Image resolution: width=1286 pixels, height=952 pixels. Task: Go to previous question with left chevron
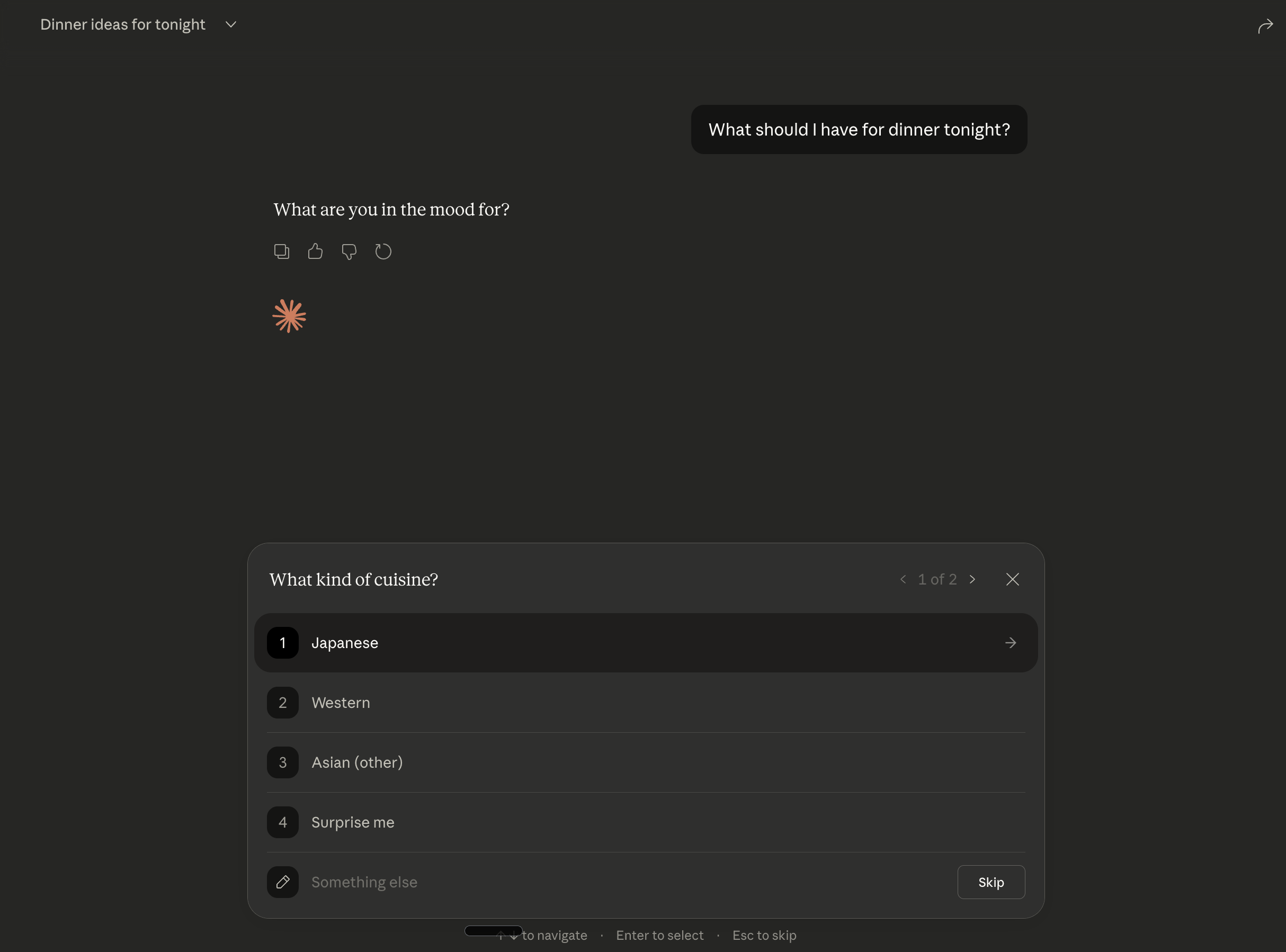[x=903, y=579]
